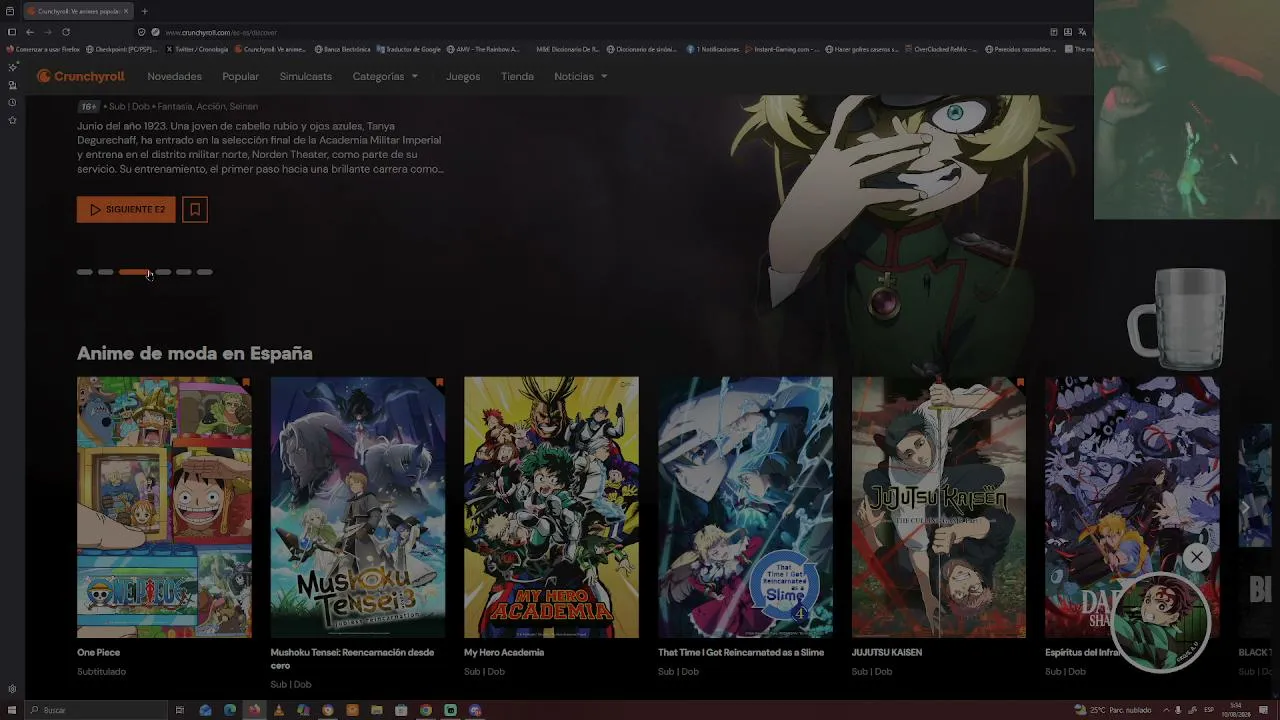The width and height of the screenshot is (1280, 720).
Task: Reload the Crunchyroll page
Action: [x=66, y=32]
